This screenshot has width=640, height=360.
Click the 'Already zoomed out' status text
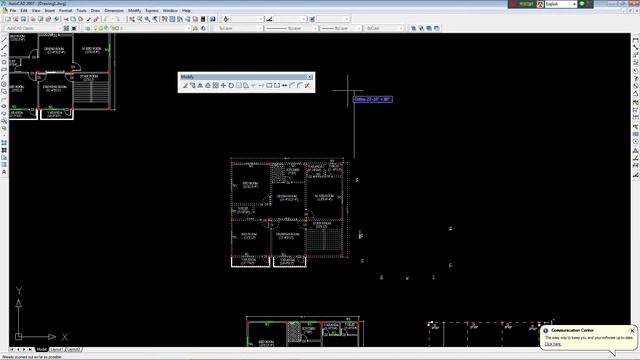pos(32,357)
